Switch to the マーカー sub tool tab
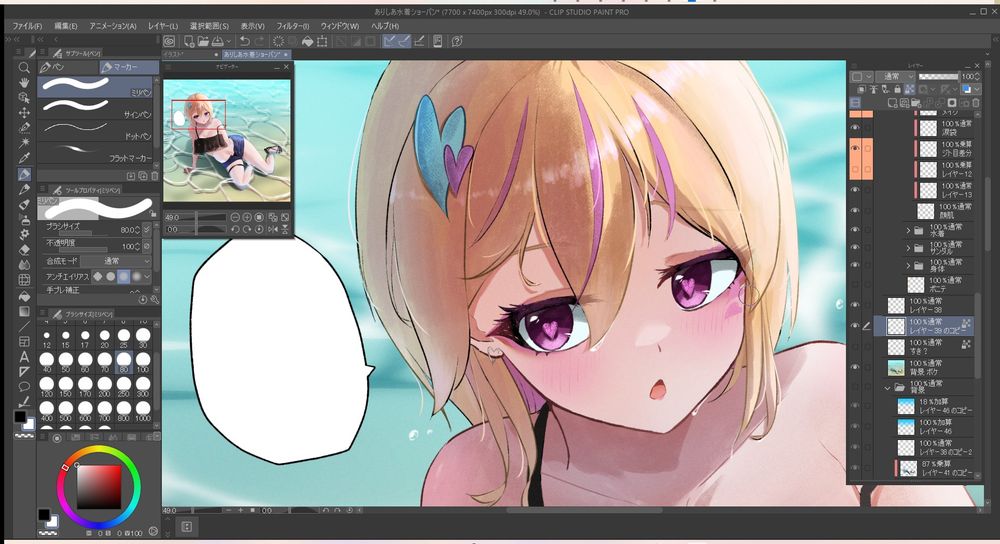 [x=129, y=67]
